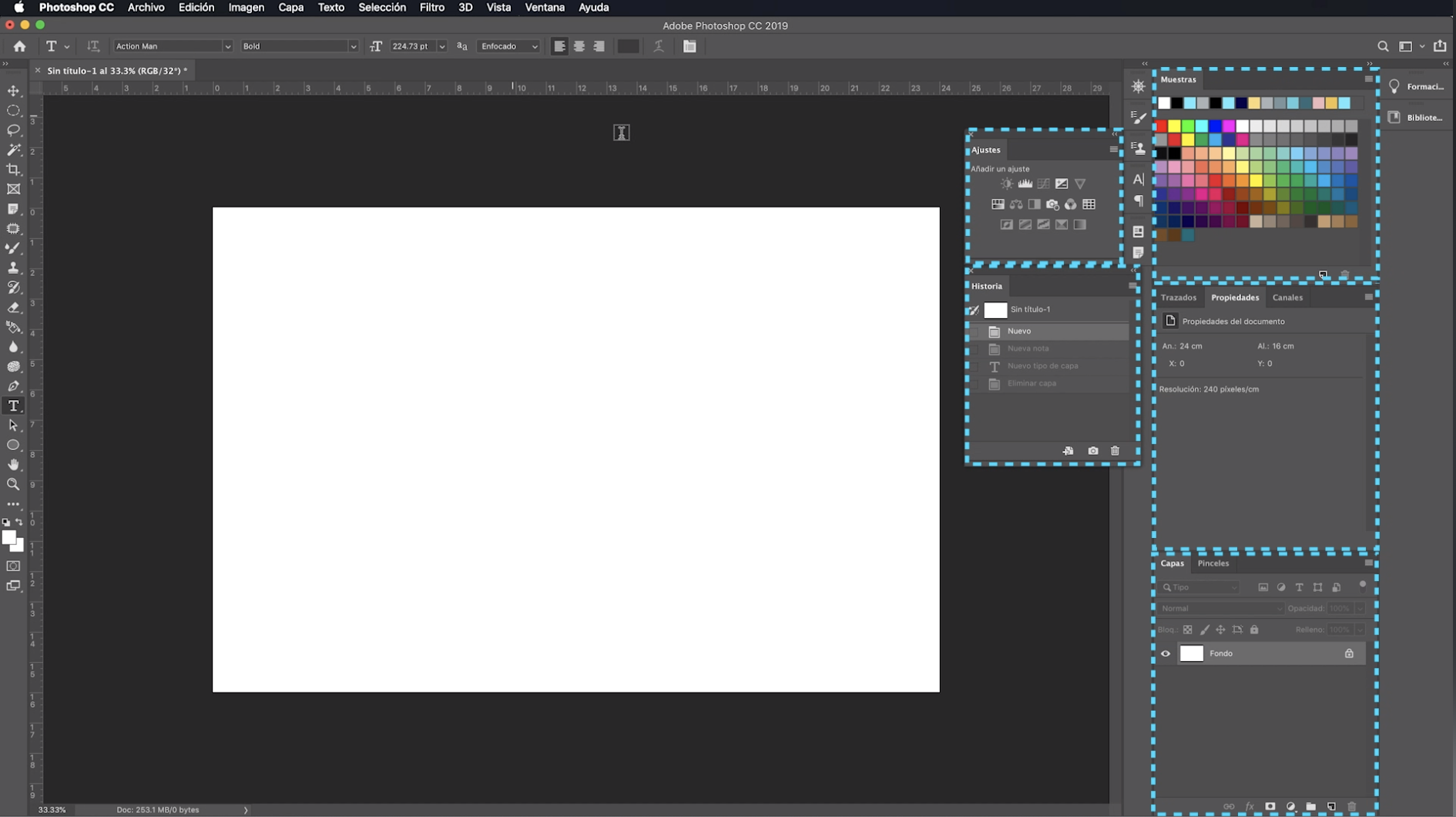
Task: Select the Move tool
Action: click(x=13, y=91)
